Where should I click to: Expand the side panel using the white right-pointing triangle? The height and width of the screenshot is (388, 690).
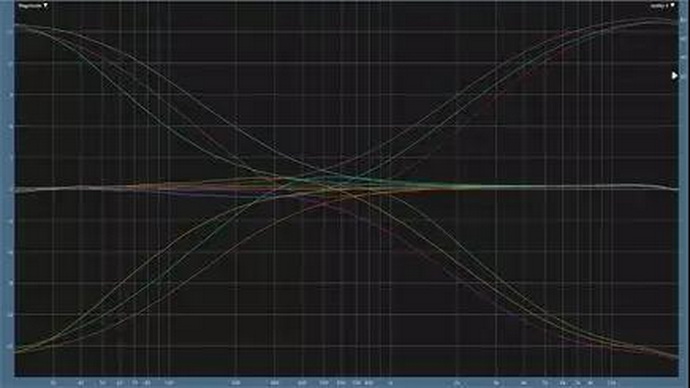[675, 76]
